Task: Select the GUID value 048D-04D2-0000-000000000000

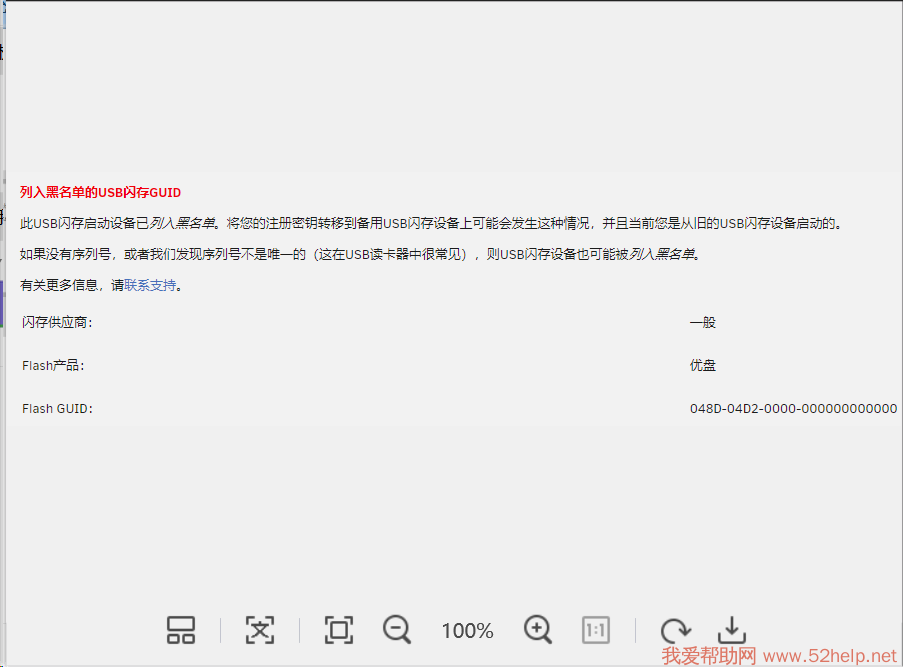Action: point(793,408)
